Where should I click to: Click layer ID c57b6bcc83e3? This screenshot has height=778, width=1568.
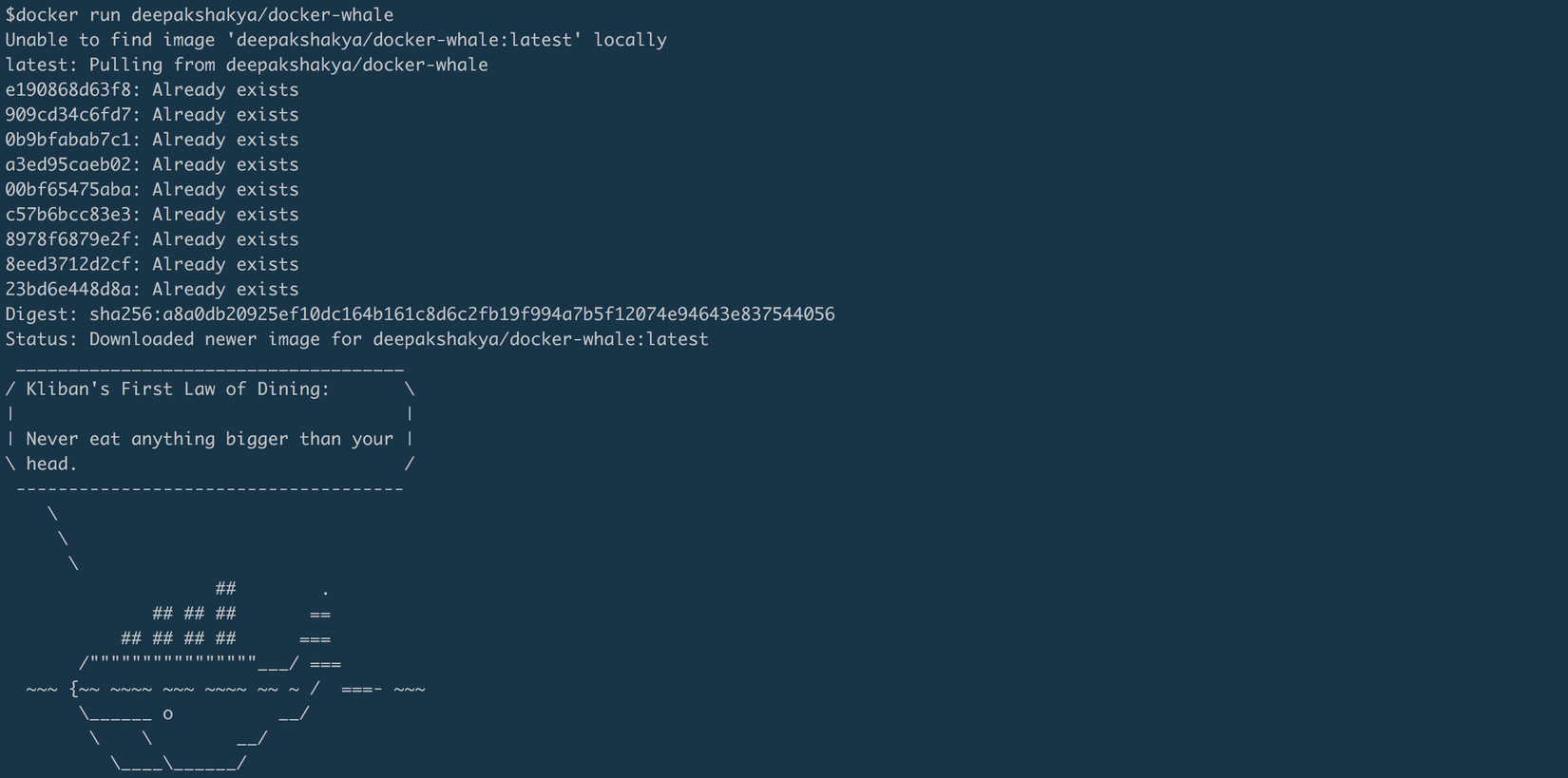click(71, 214)
